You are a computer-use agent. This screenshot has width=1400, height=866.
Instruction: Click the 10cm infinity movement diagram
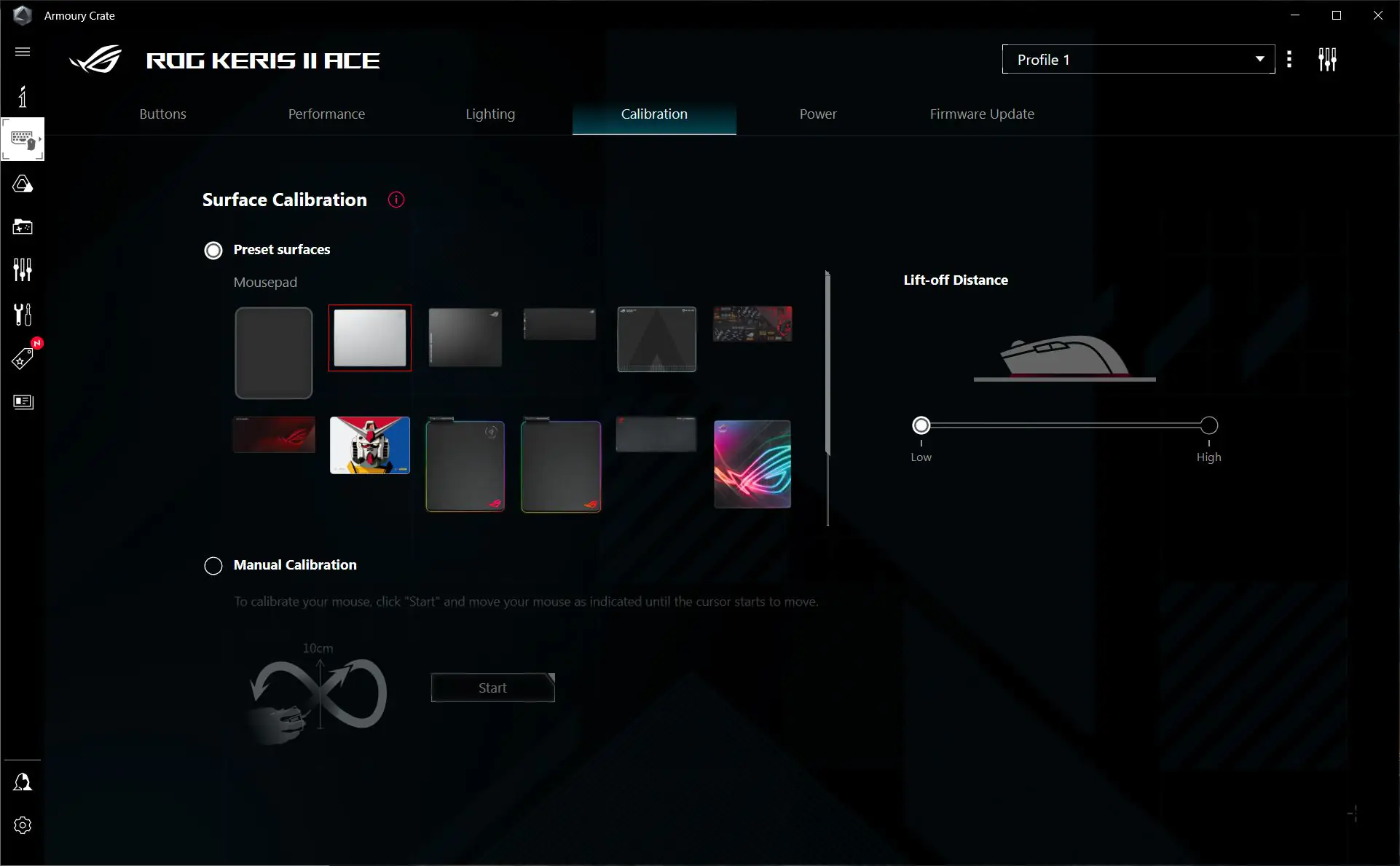(318, 693)
